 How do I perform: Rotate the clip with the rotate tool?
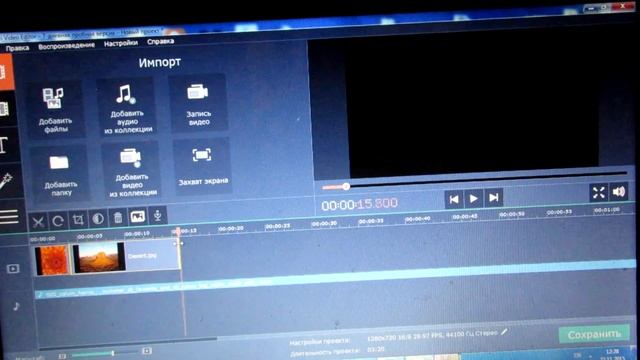[58, 221]
